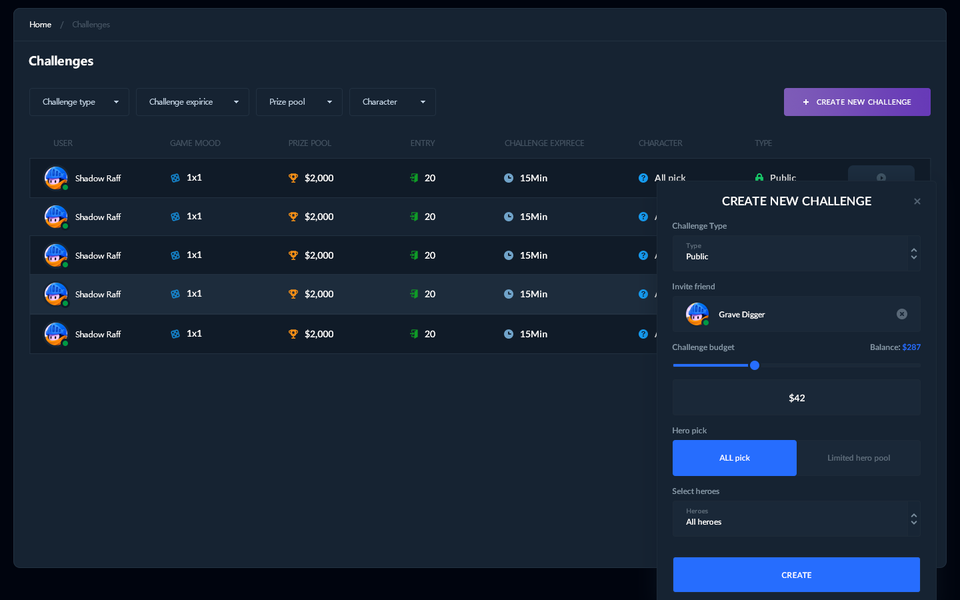Click the dice icon in the third row

[x=175, y=255]
